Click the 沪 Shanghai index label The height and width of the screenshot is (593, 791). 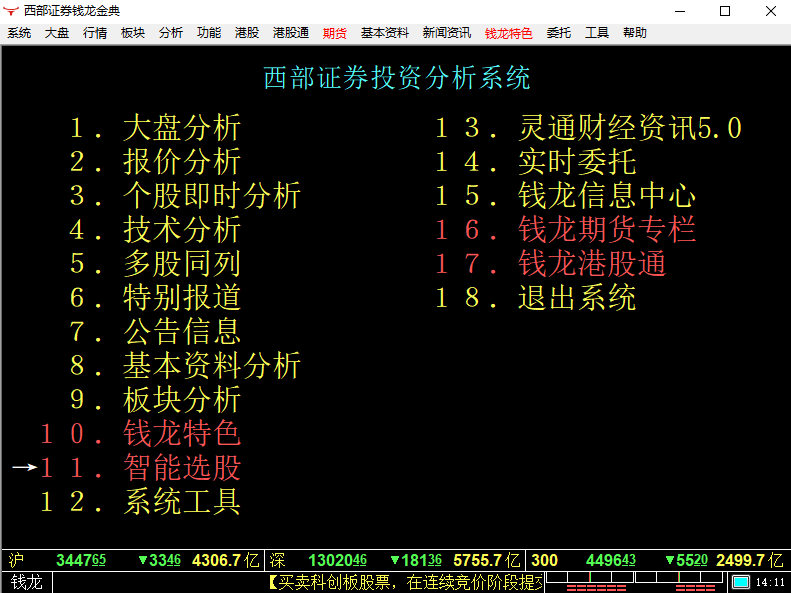(x=16, y=560)
